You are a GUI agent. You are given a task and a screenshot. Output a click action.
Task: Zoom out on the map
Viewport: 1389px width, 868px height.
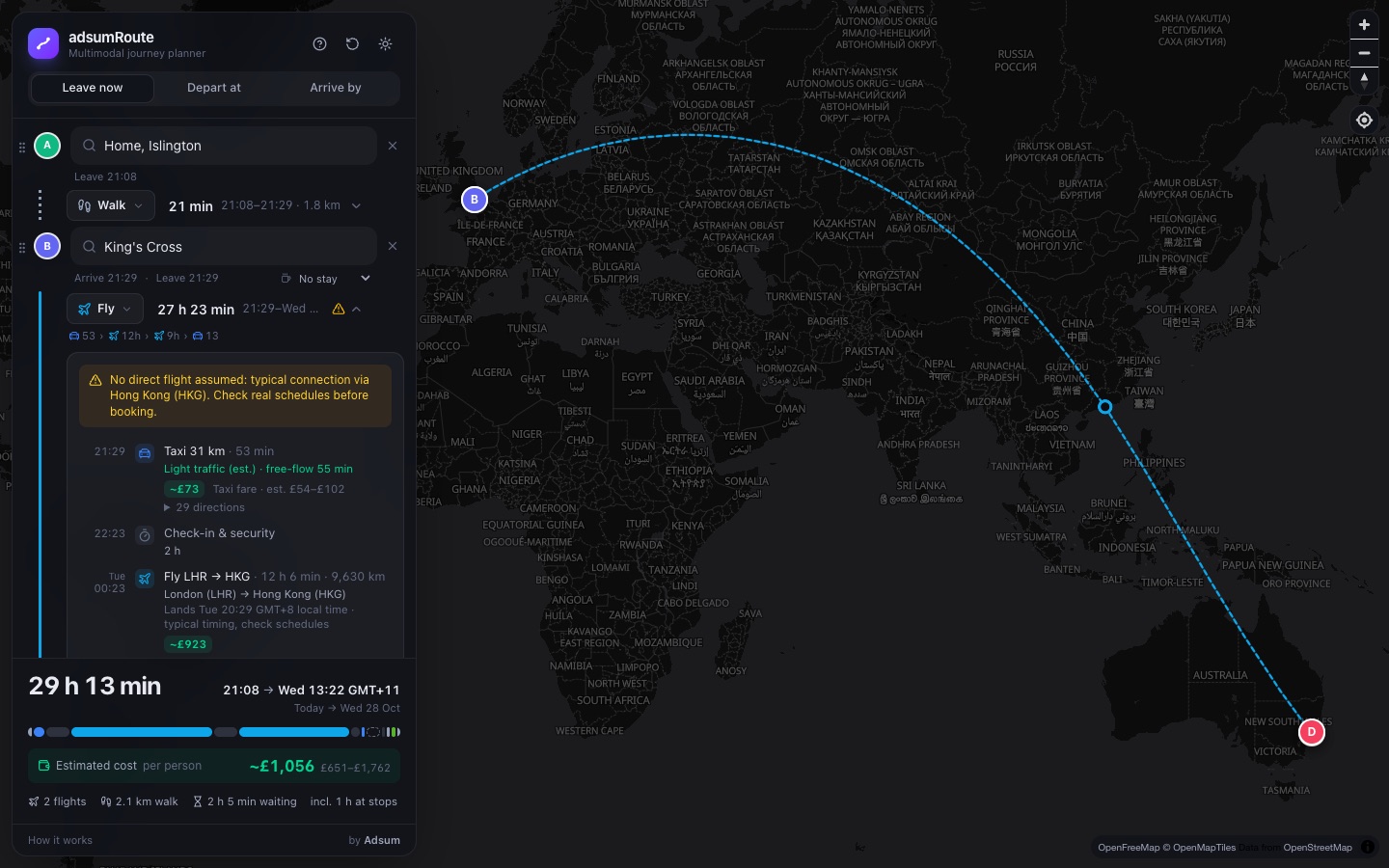(x=1364, y=53)
